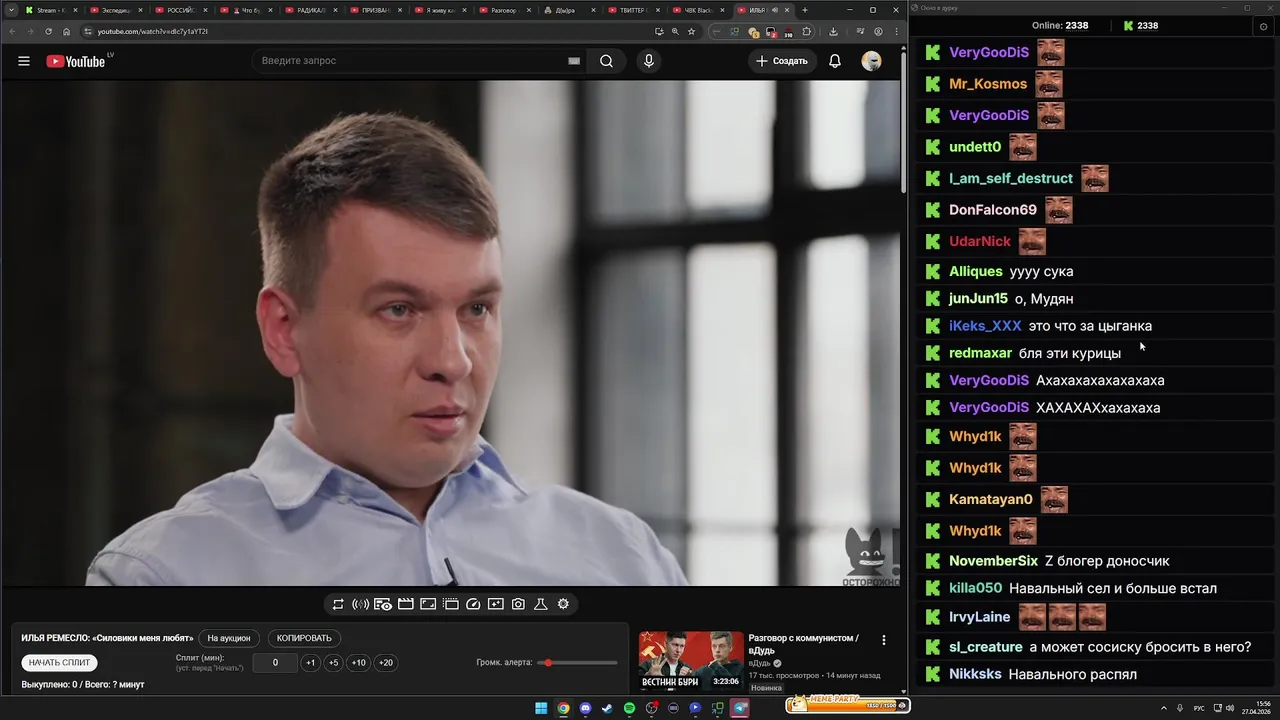1280x720 pixels.
Task: Click the resize frame icon in video toolbar
Action: [x=428, y=604]
